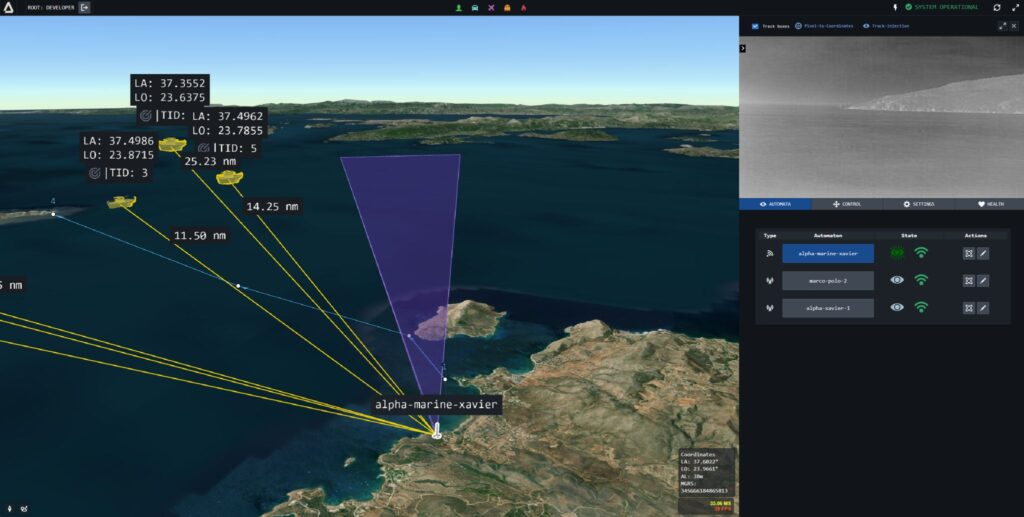Select the green person icon in top toolbar

tap(458, 8)
